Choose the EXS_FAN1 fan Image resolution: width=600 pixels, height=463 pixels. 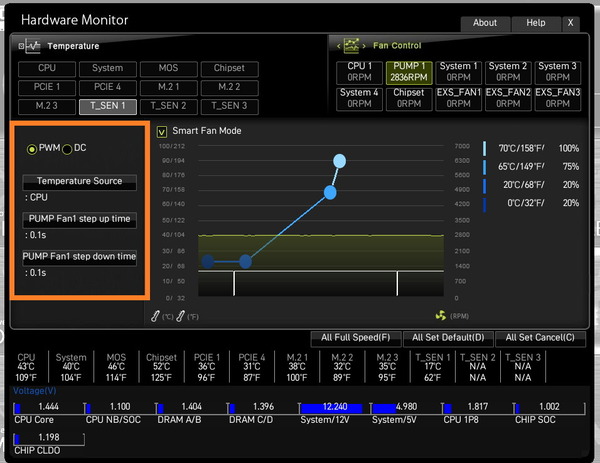(458, 99)
